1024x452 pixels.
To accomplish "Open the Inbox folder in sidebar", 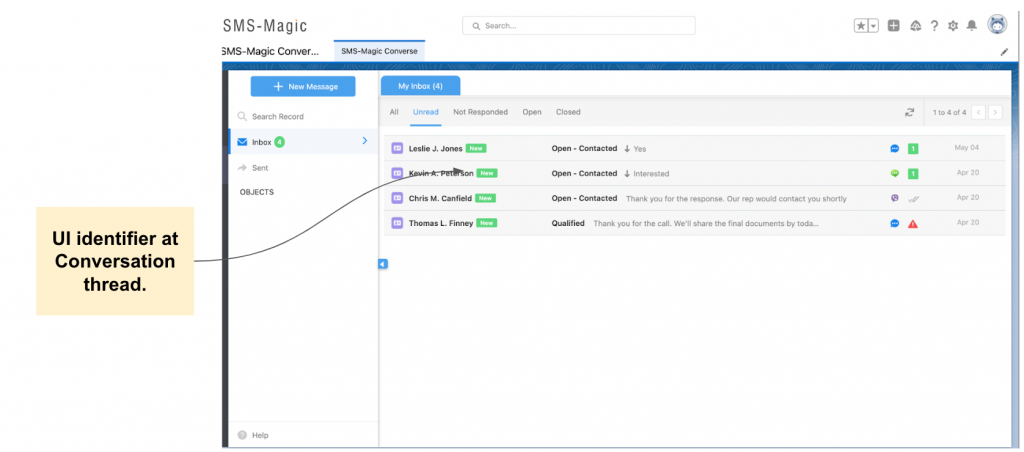I will [304, 142].
